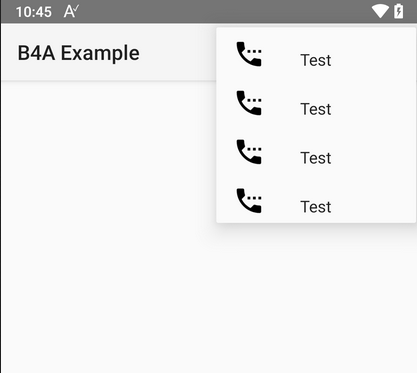The image size is (417, 373).
Task: Select the first Test menu entry text
Action: click(316, 60)
